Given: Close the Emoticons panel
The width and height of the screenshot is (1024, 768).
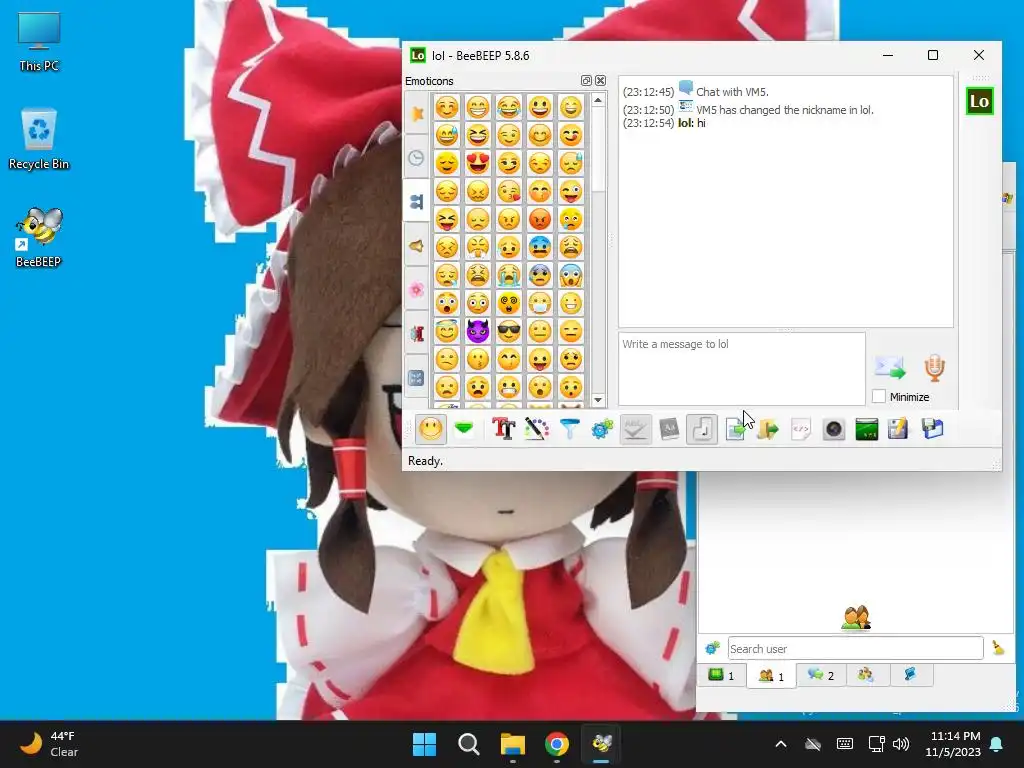Looking at the screenshot, I should 600,80.
